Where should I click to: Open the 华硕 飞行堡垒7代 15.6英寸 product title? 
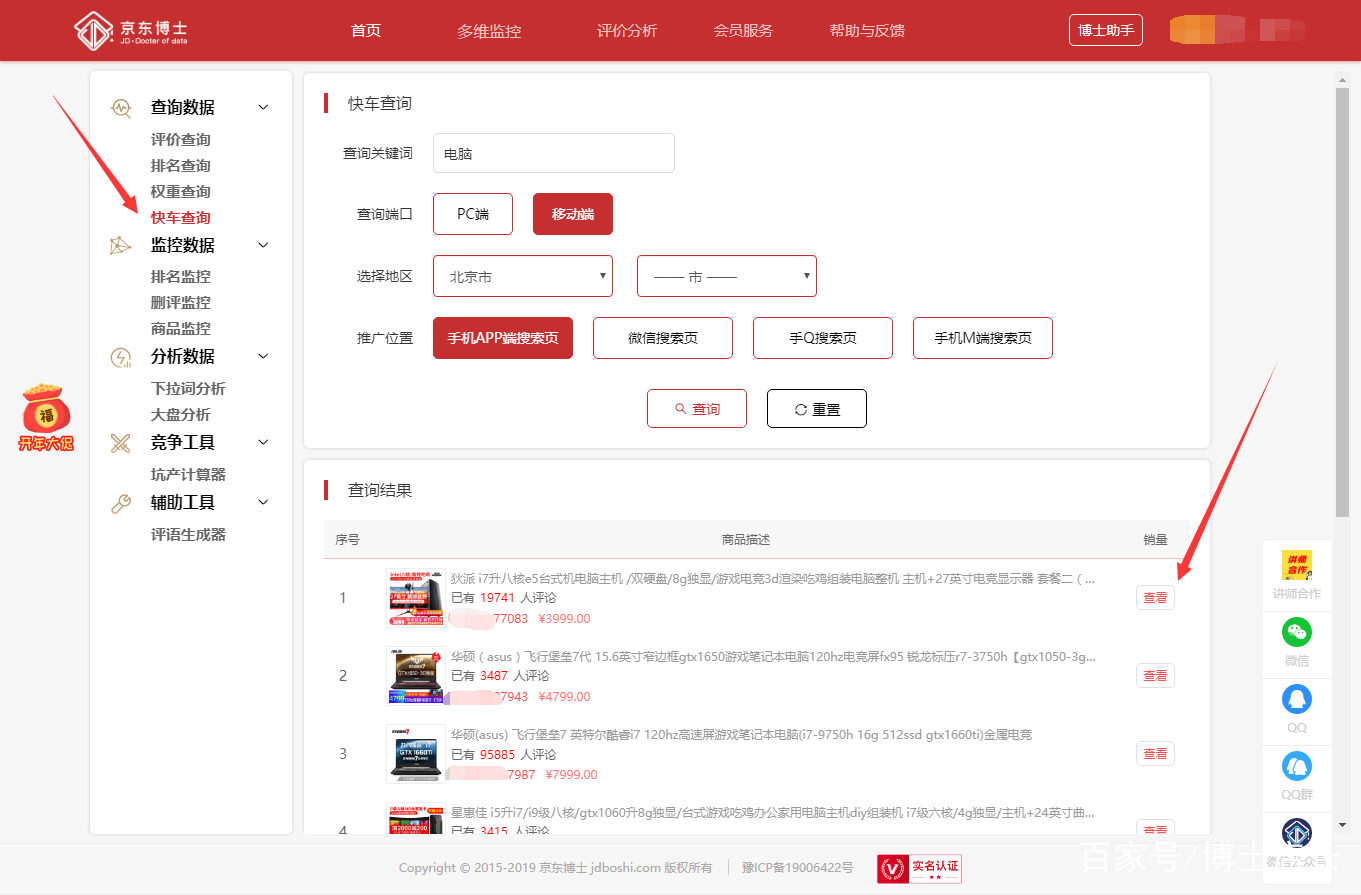click(773, 657)
